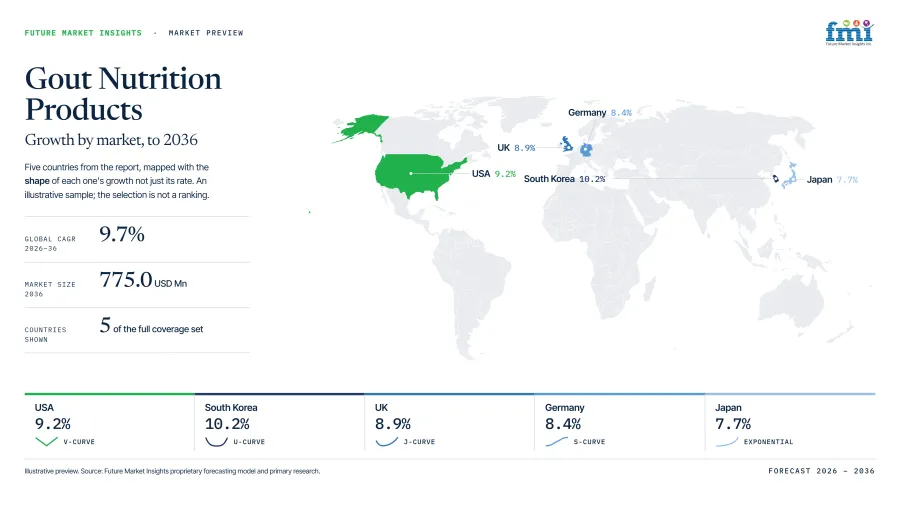
Task: Click the 'FORECAST 2026 – 2036' footer text
Action: pyautogui.click(x=821, y=470)
